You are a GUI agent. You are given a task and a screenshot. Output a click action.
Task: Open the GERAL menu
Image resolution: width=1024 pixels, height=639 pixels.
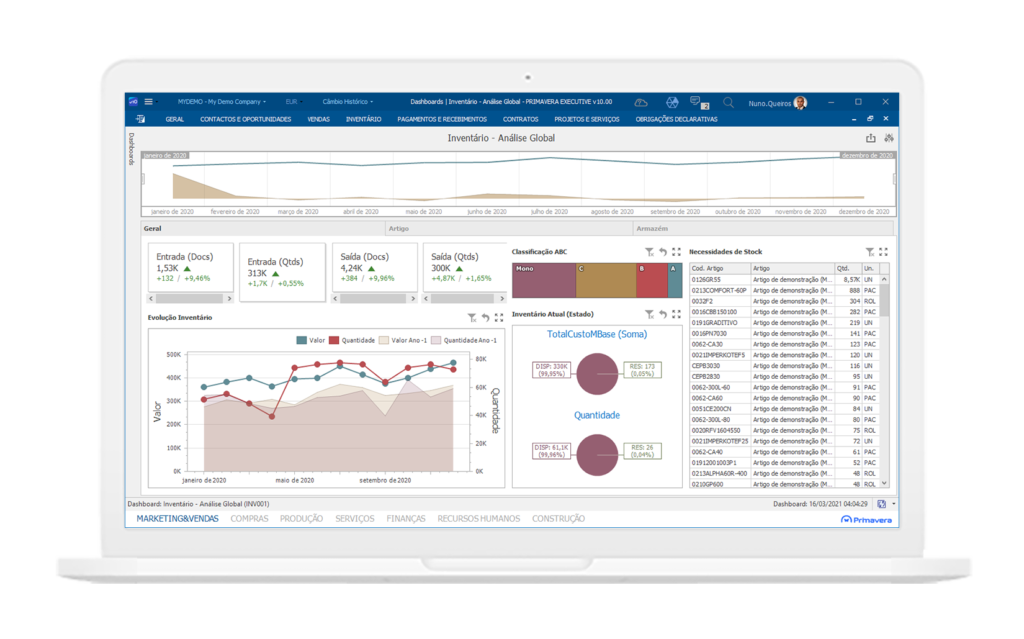(174, 120)
